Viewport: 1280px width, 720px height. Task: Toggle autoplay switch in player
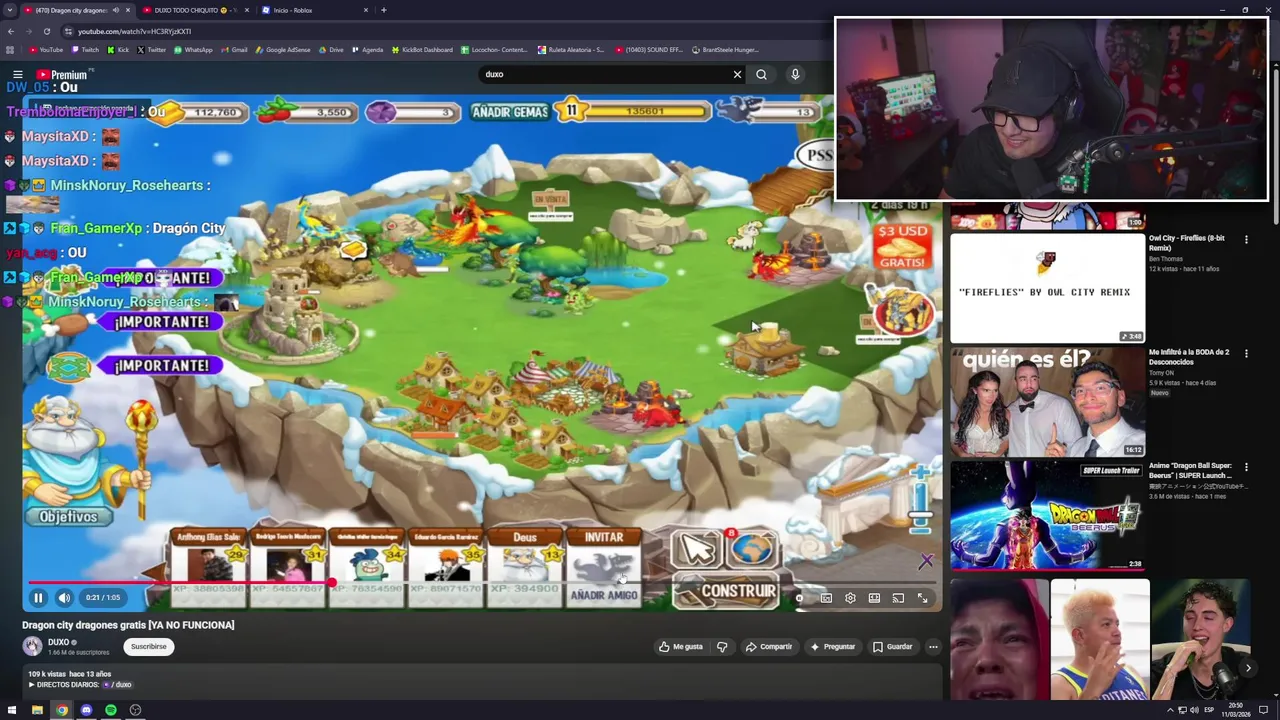pyautogui.click(x=800, y=598)
